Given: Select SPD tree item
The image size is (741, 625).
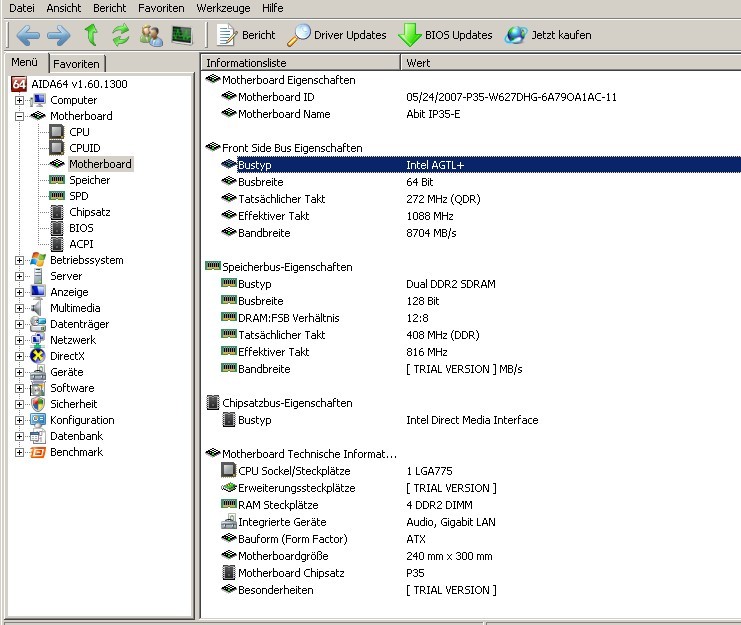Looking at the screenshot, I should click(x=78, y=196).
